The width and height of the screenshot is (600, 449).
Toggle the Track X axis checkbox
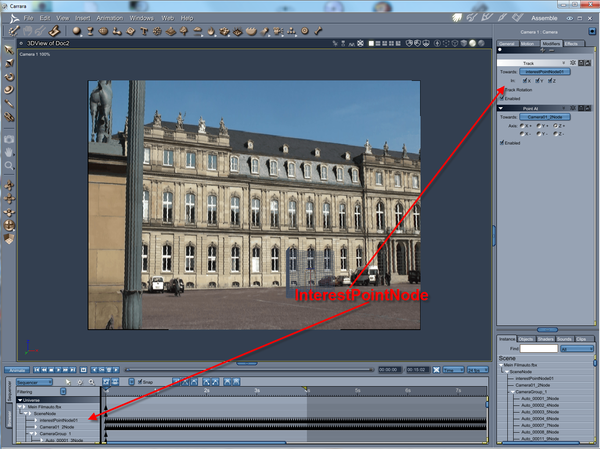tap(525, 80)
